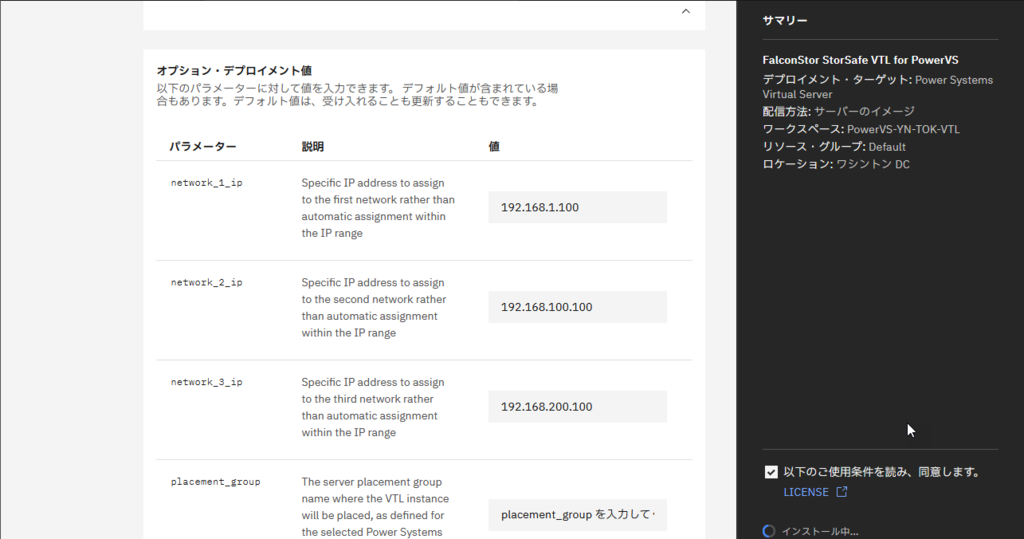Select the network_2_ip parameter name
Screen dimensions: 1024x539
point(206,282)
